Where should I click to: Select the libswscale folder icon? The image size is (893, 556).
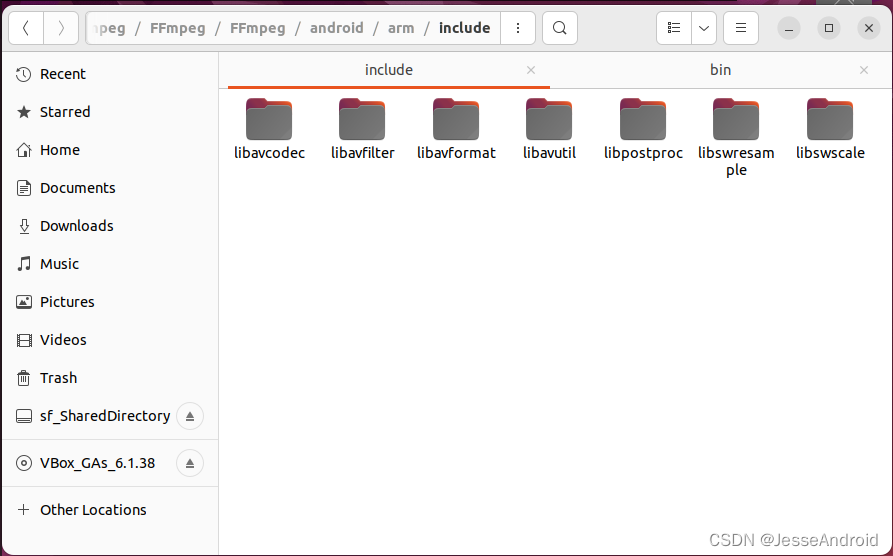click(830, 120)
